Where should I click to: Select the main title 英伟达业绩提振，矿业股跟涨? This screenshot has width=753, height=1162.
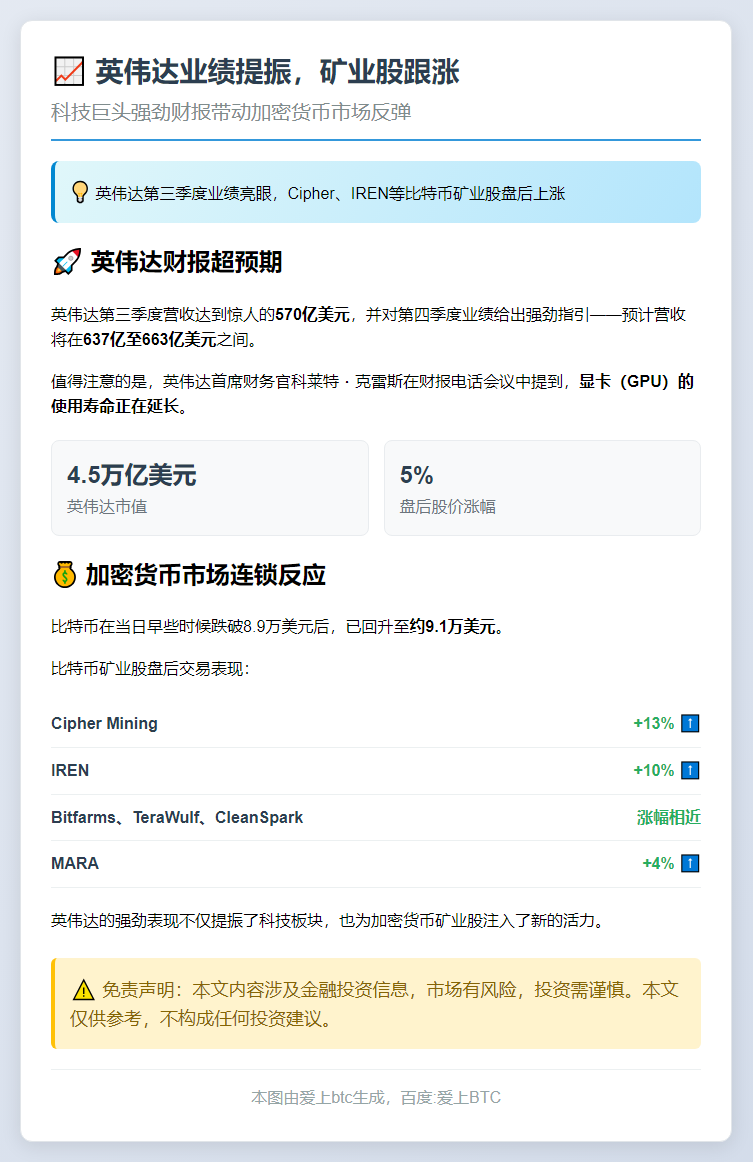[x=277, y=72]
